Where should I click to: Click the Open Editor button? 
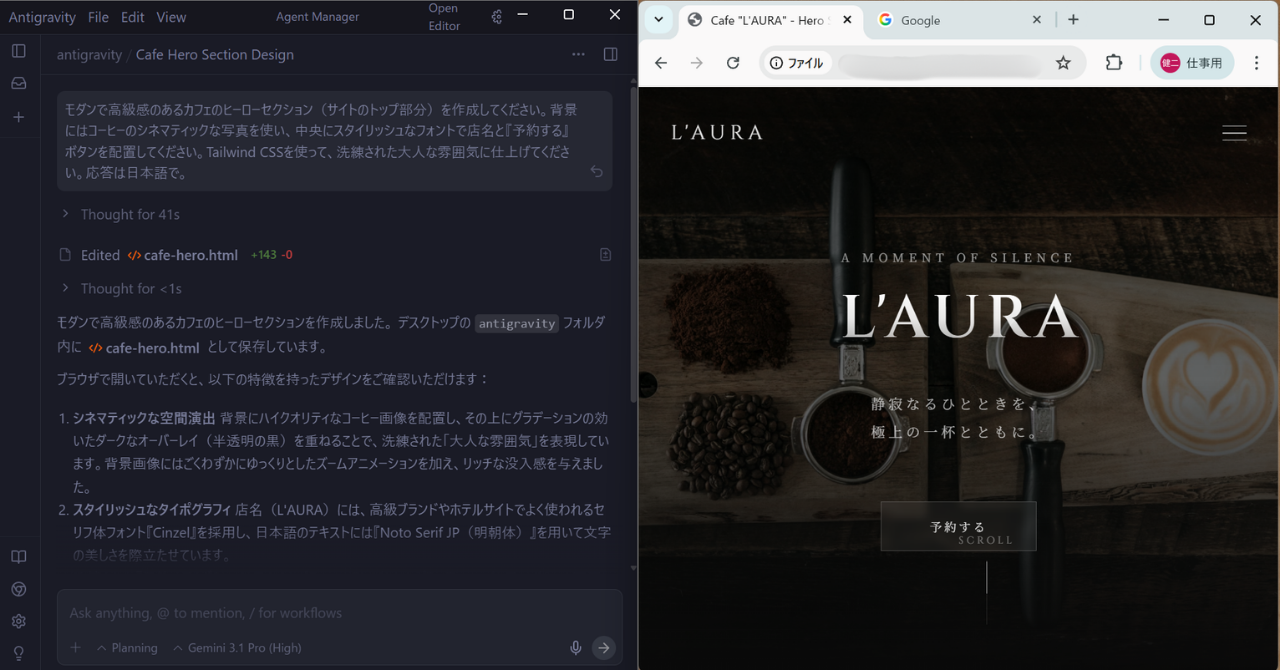[x=444, y=17]
